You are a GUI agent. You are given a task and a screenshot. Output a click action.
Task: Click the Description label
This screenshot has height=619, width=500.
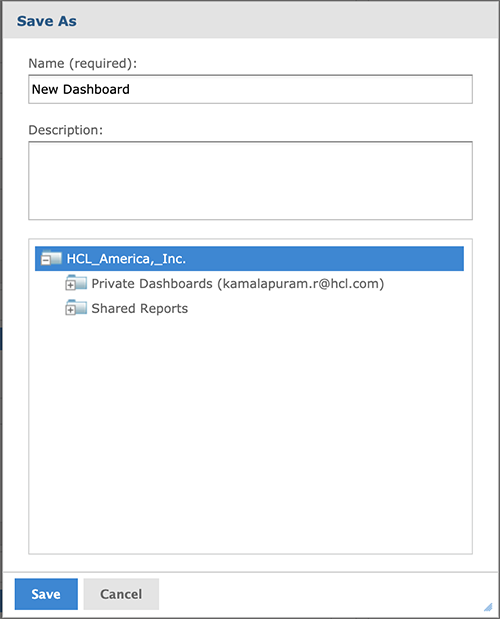(66, 130)
